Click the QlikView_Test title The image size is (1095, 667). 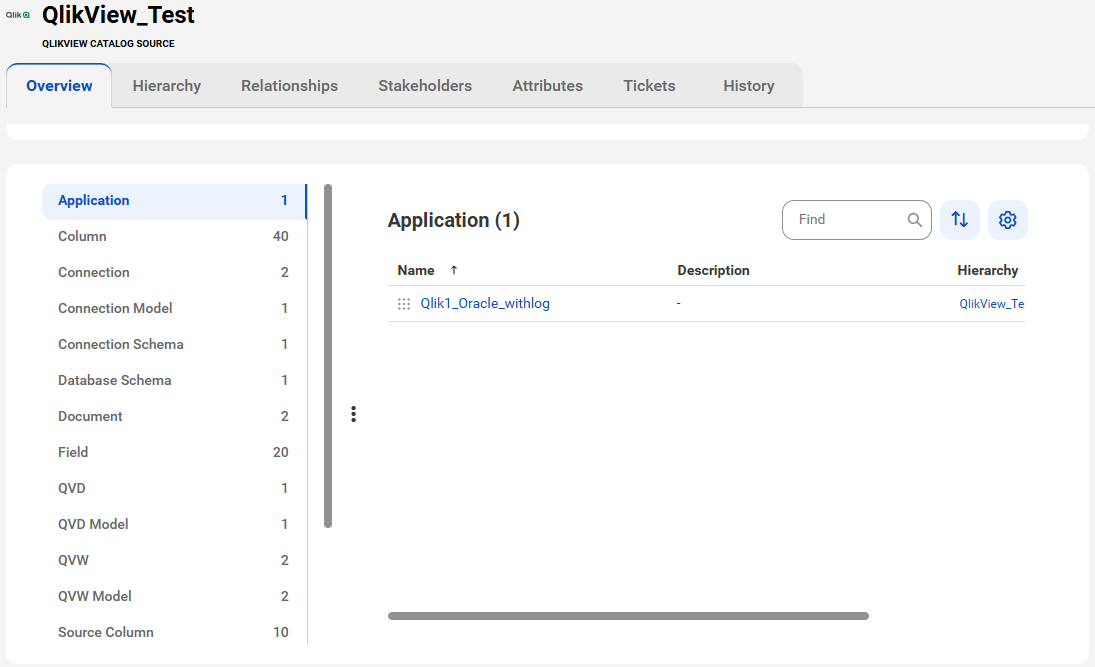click(118, 15)
